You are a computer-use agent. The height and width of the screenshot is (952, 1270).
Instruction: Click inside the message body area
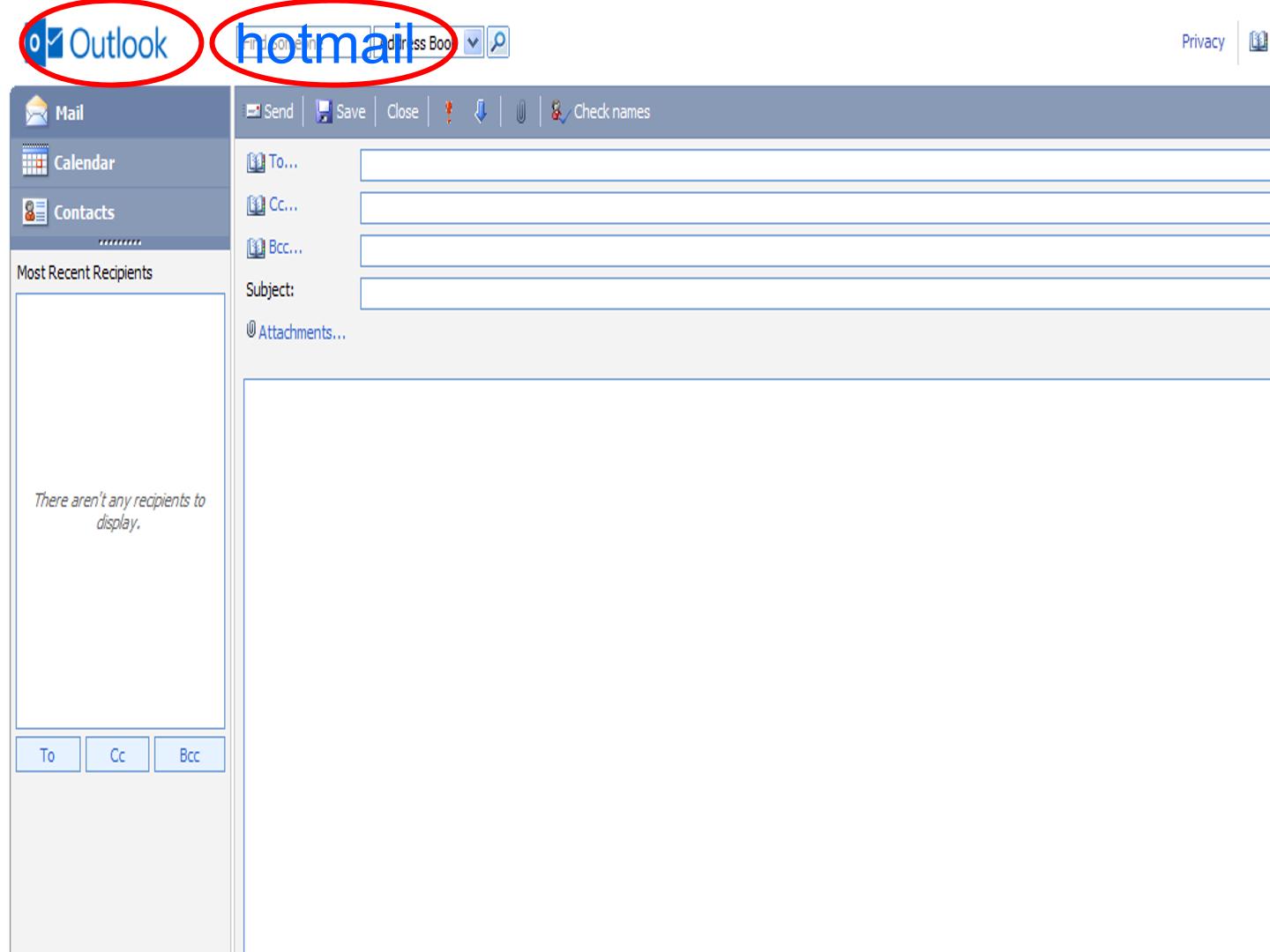(x=757, y=666)
